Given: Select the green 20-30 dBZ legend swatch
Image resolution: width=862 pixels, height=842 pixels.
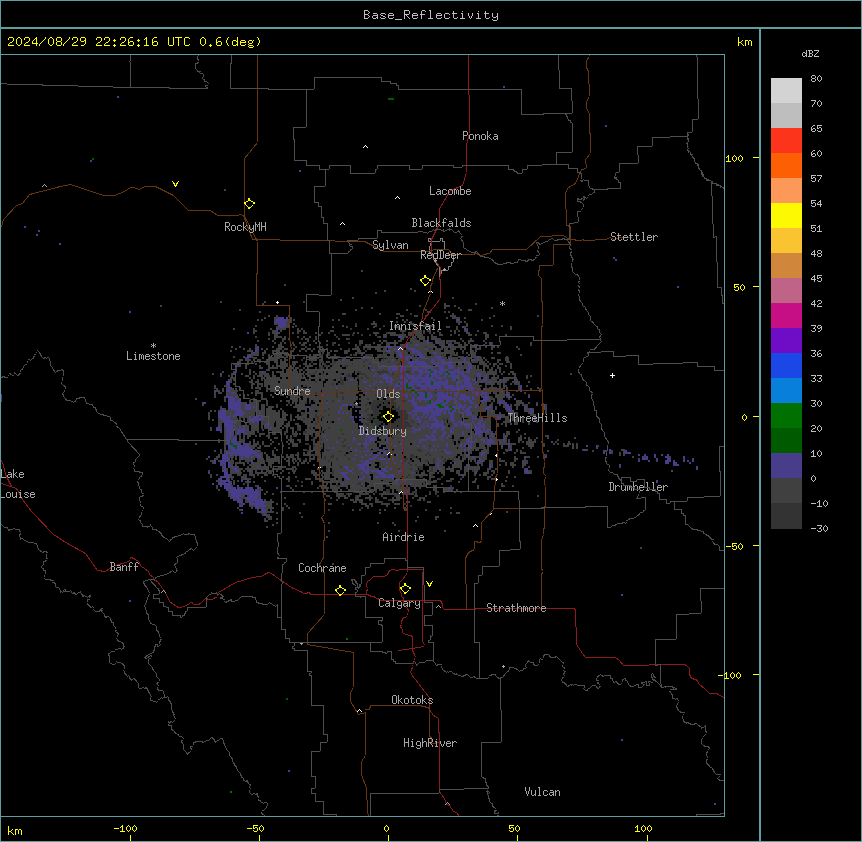Looking at the screenshot, I should click(x=786, y=416).
